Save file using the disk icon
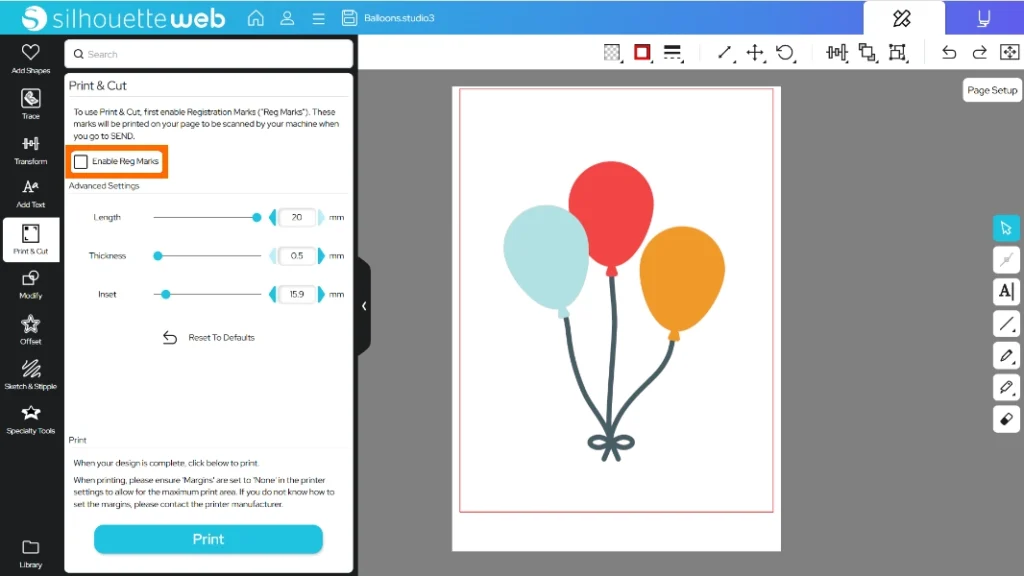 pos(349,18)
